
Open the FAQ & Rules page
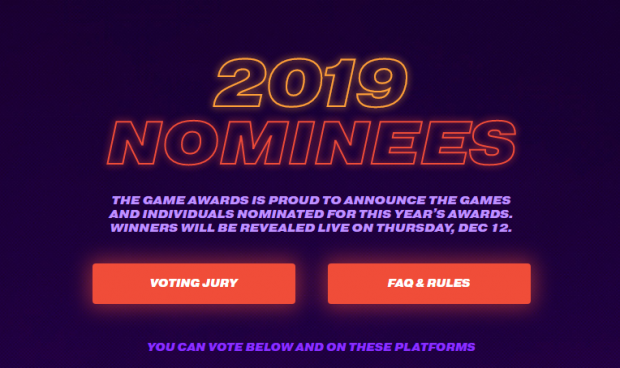[429, 283]
